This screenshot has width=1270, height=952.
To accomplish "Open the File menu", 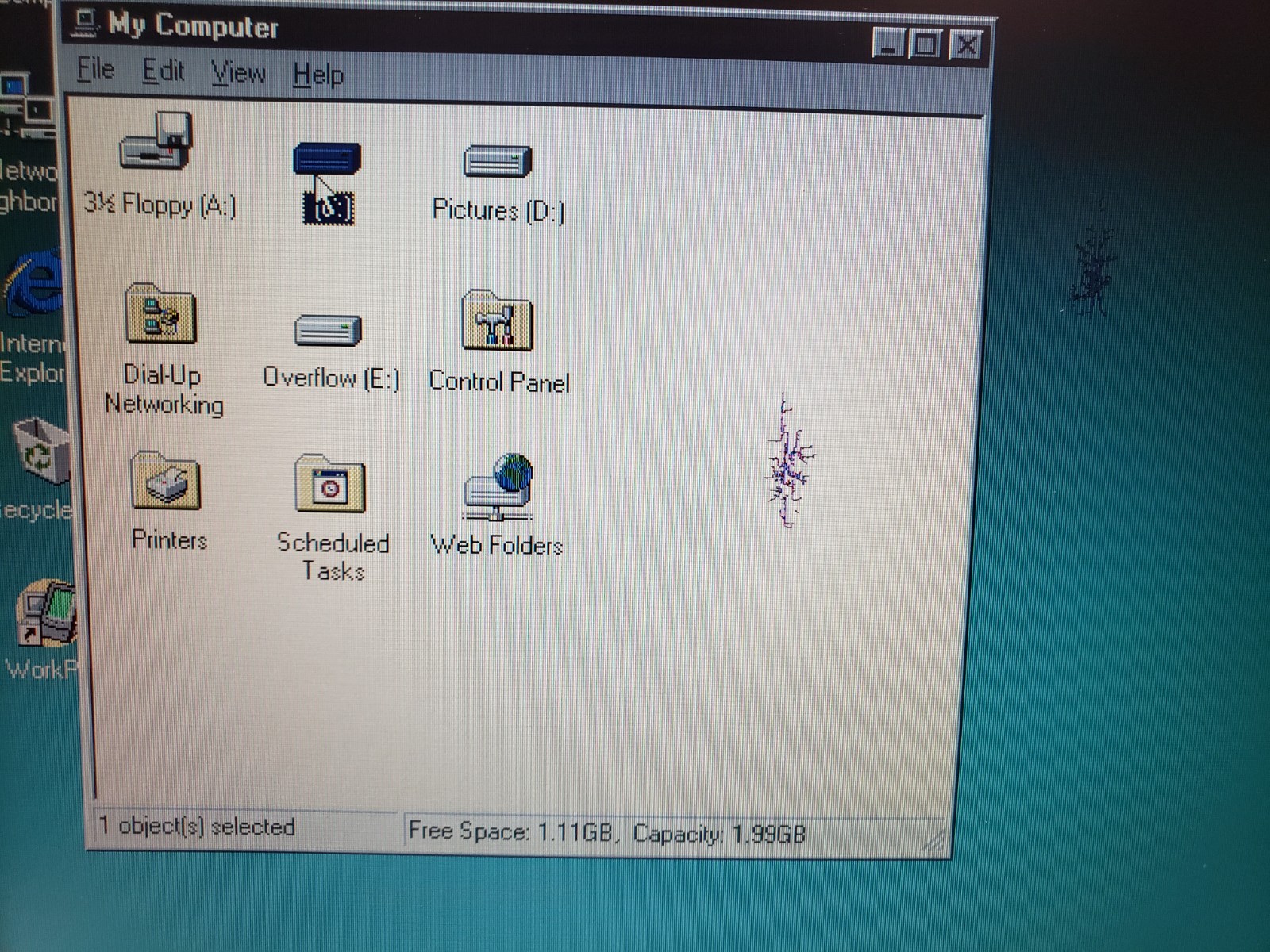I will pyautogui.click(x=96, y=69).
